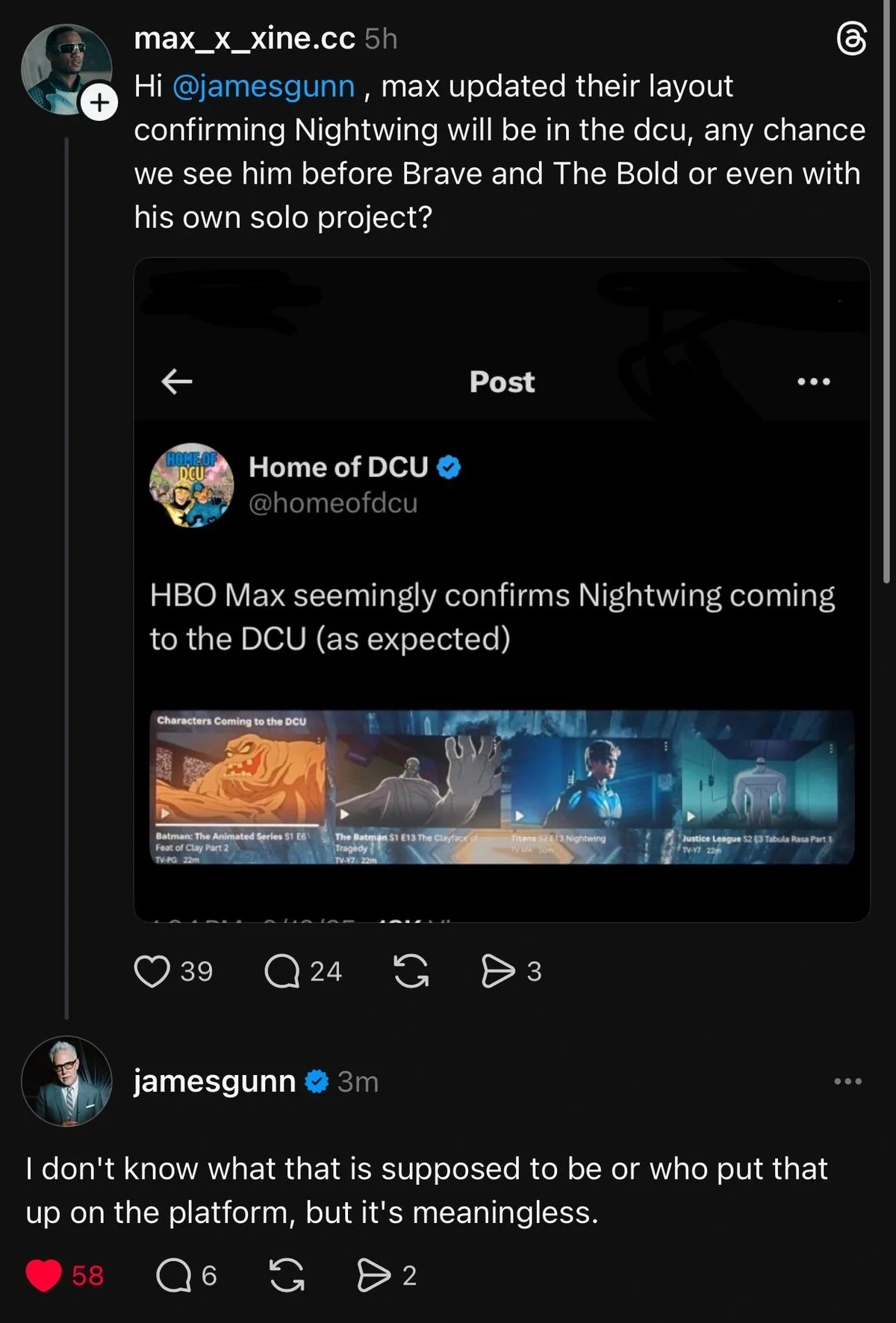Open the @jamesgunn mention link
The image size is (896, 1323).
coord(264,87)
